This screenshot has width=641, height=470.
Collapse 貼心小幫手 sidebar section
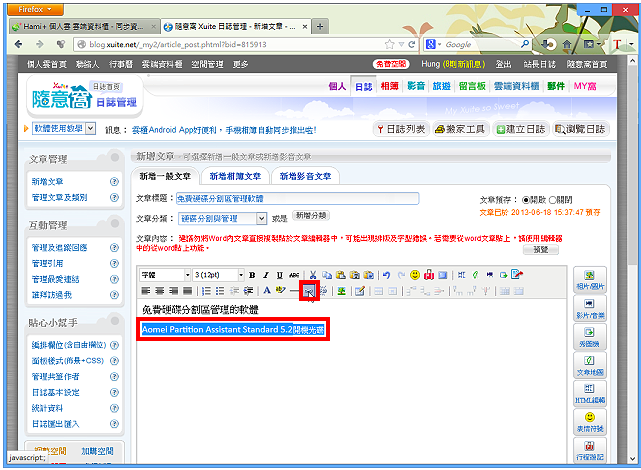coord(115,321)
